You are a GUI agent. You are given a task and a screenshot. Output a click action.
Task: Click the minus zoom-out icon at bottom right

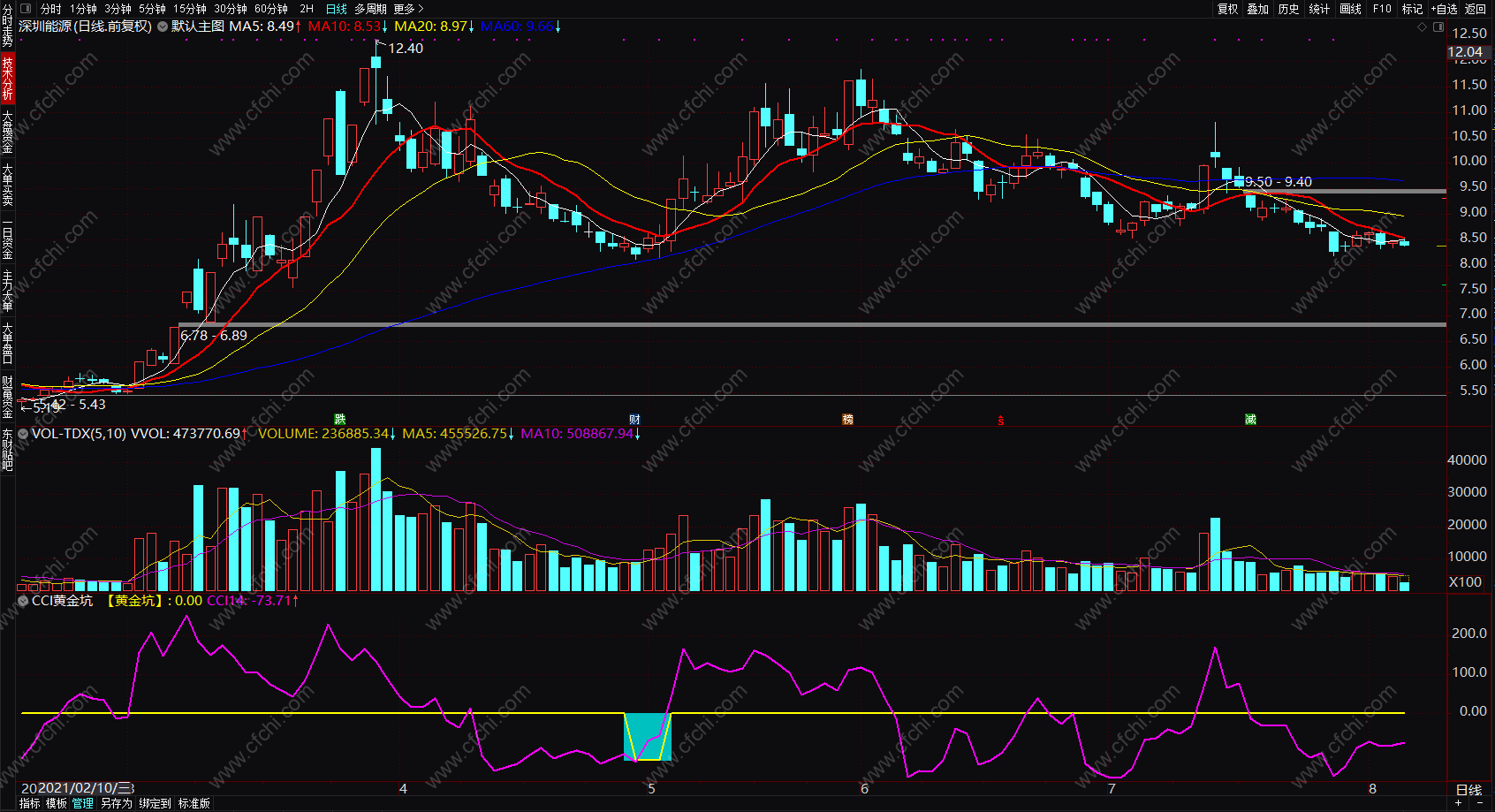coord(1478,803)
